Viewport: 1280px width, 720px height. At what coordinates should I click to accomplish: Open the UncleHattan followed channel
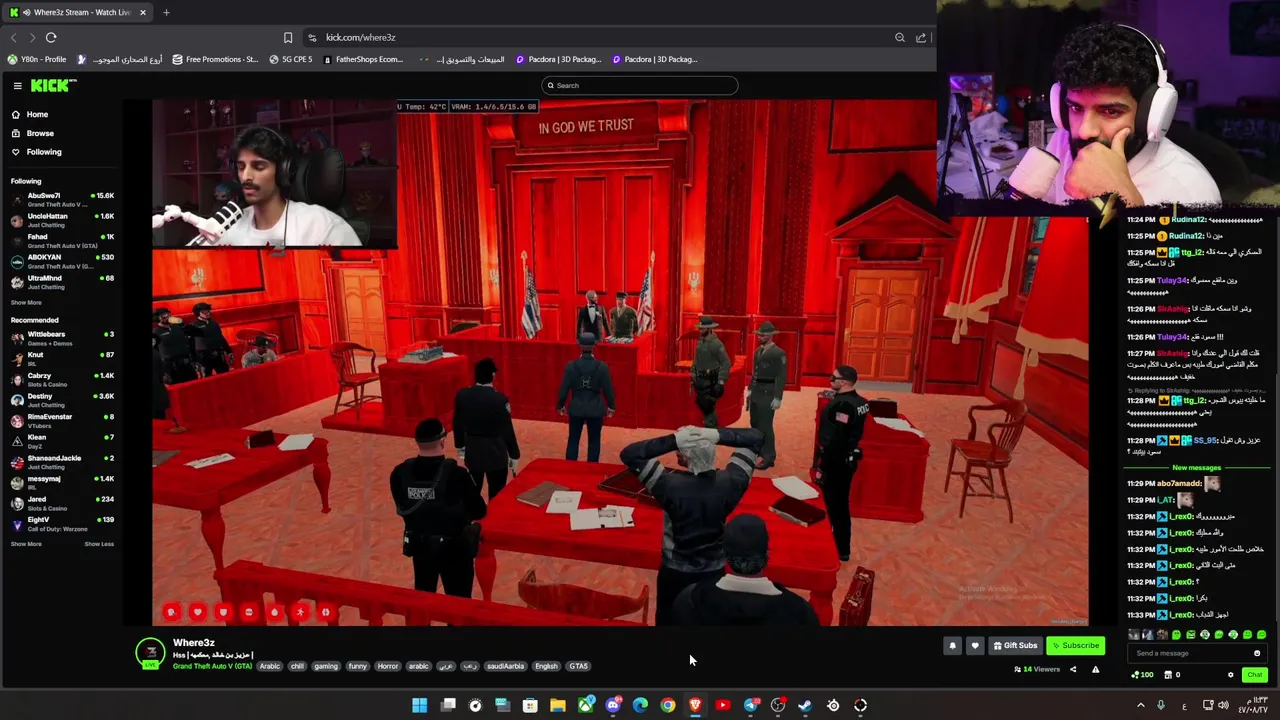click(62, 220)
